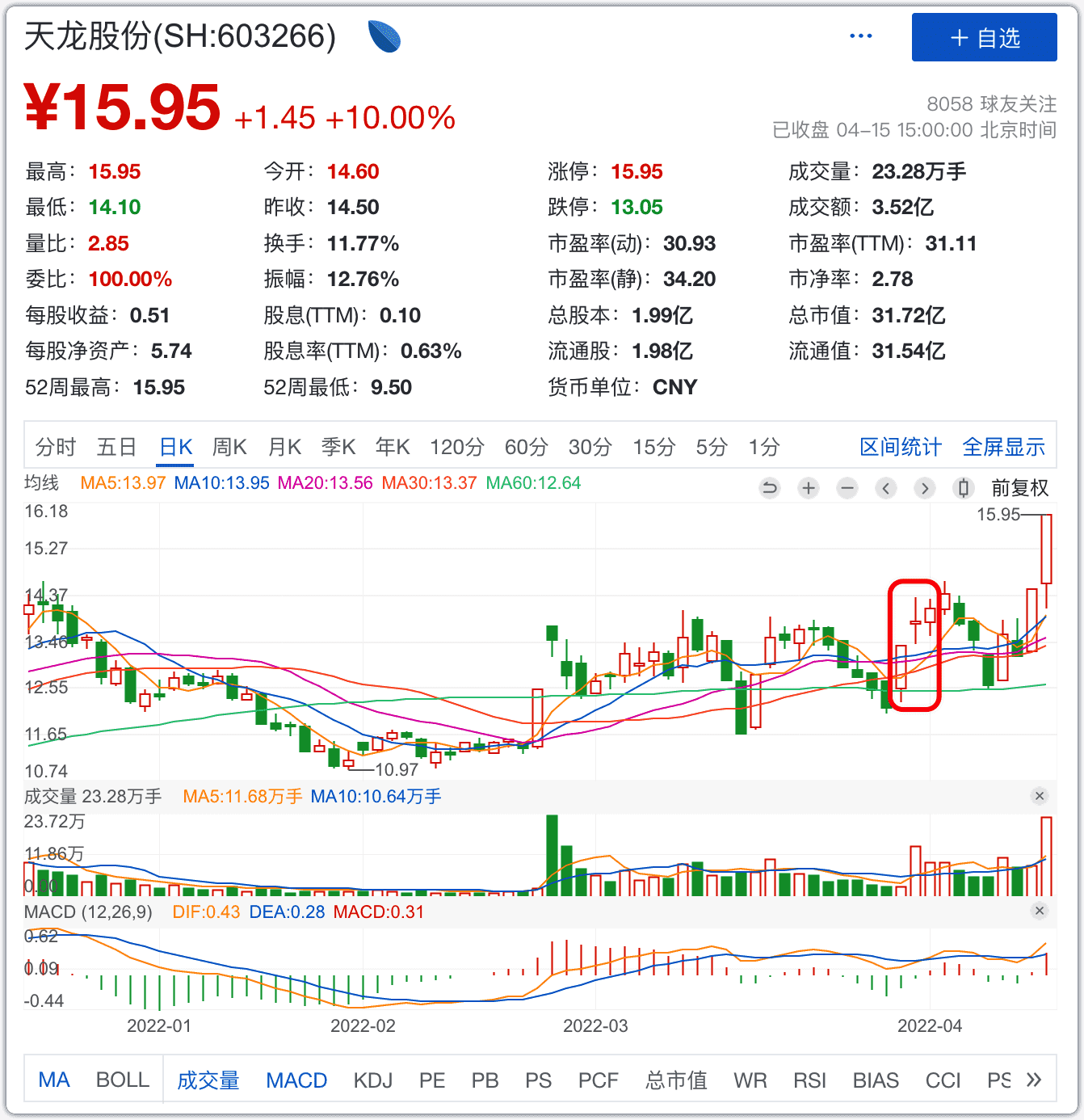Image resolution: width=1084 pixels, height=1120 pixels.
Task: Open the three-dot more options menu
Action: (861, 36)
